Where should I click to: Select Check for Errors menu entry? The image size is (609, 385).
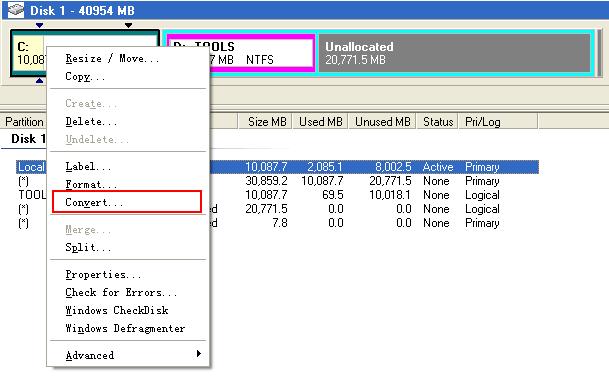tap(121, 293)
